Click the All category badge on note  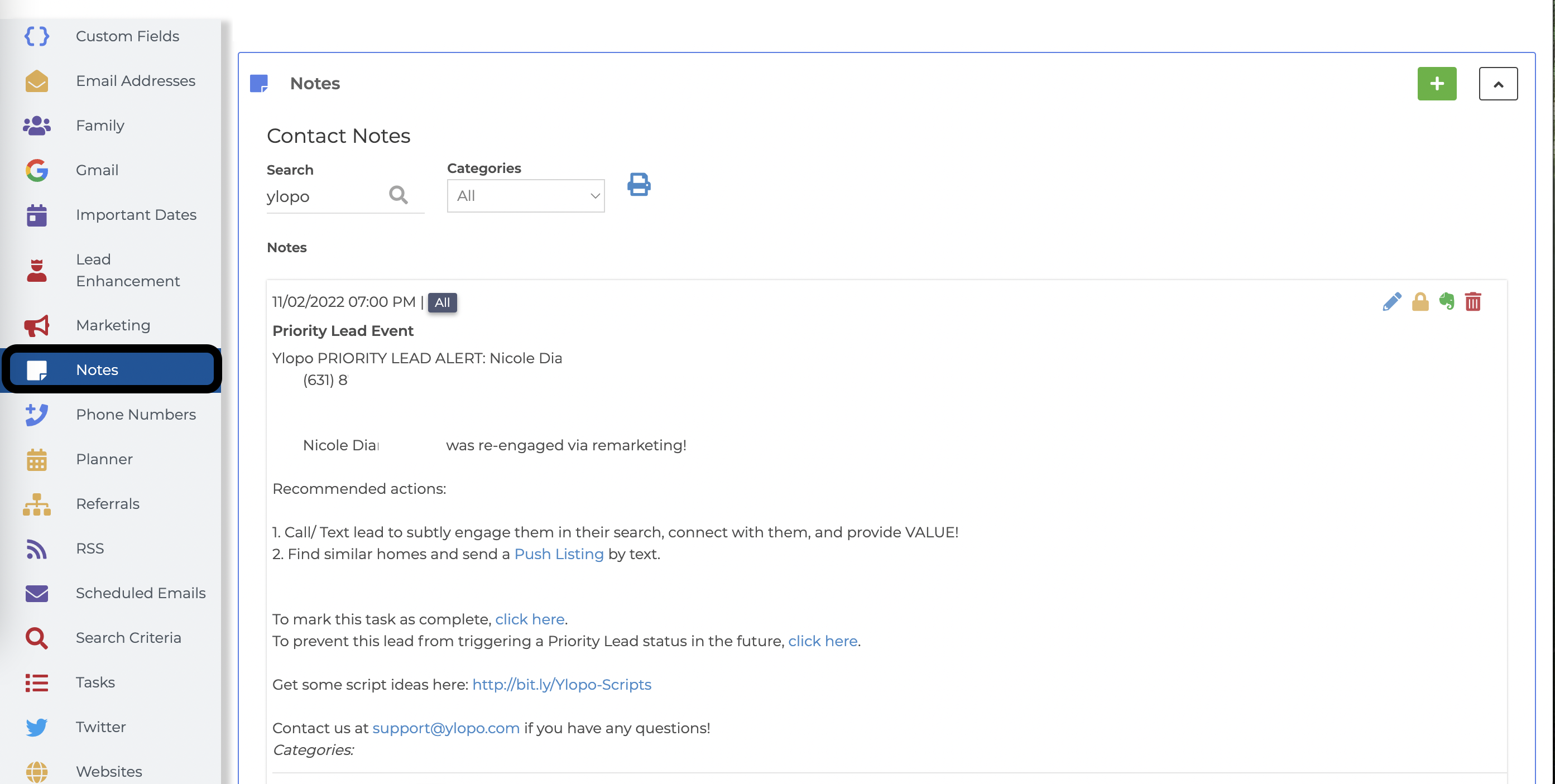(x=442, y=302)
